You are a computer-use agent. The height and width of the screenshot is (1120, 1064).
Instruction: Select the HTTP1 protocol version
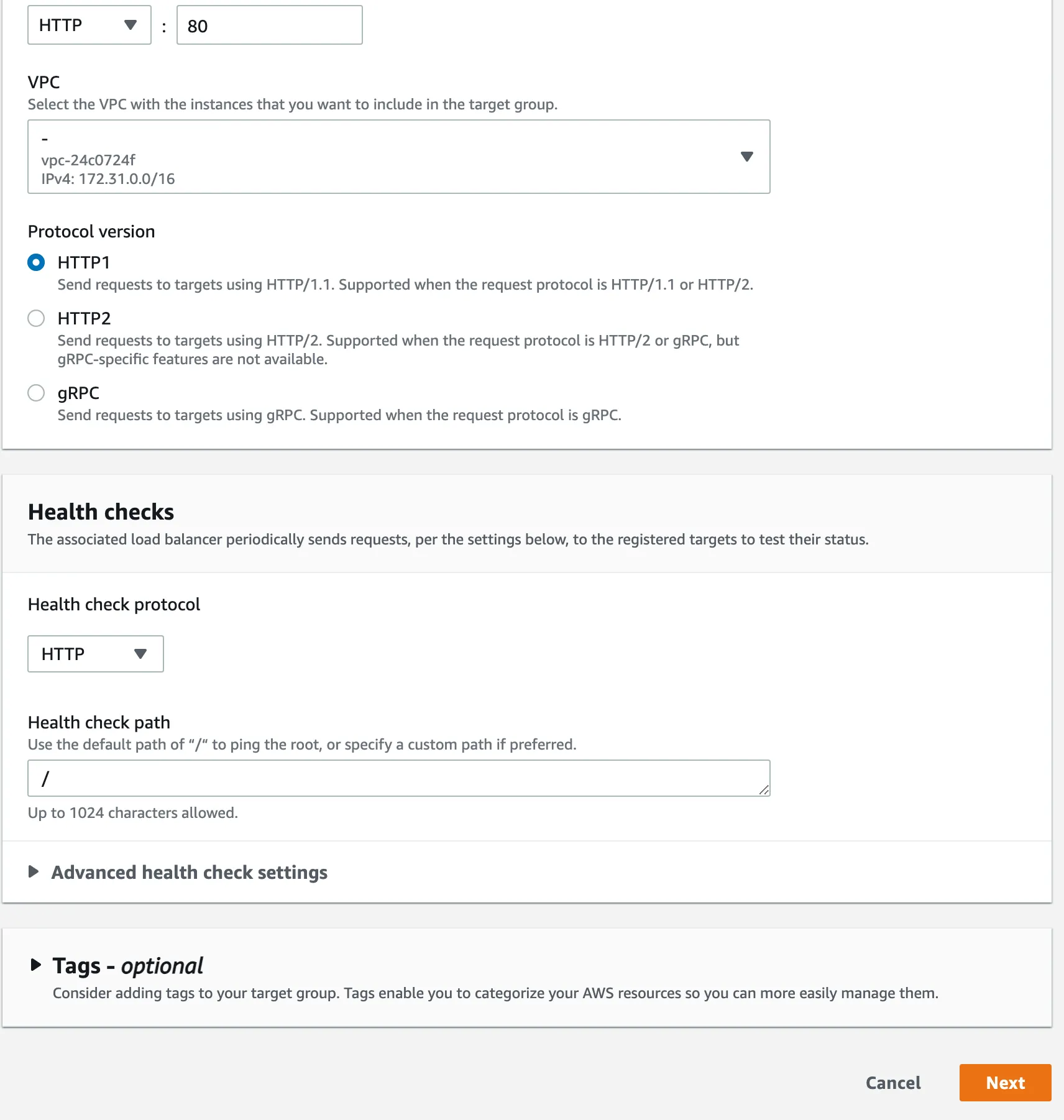[36, 262]
